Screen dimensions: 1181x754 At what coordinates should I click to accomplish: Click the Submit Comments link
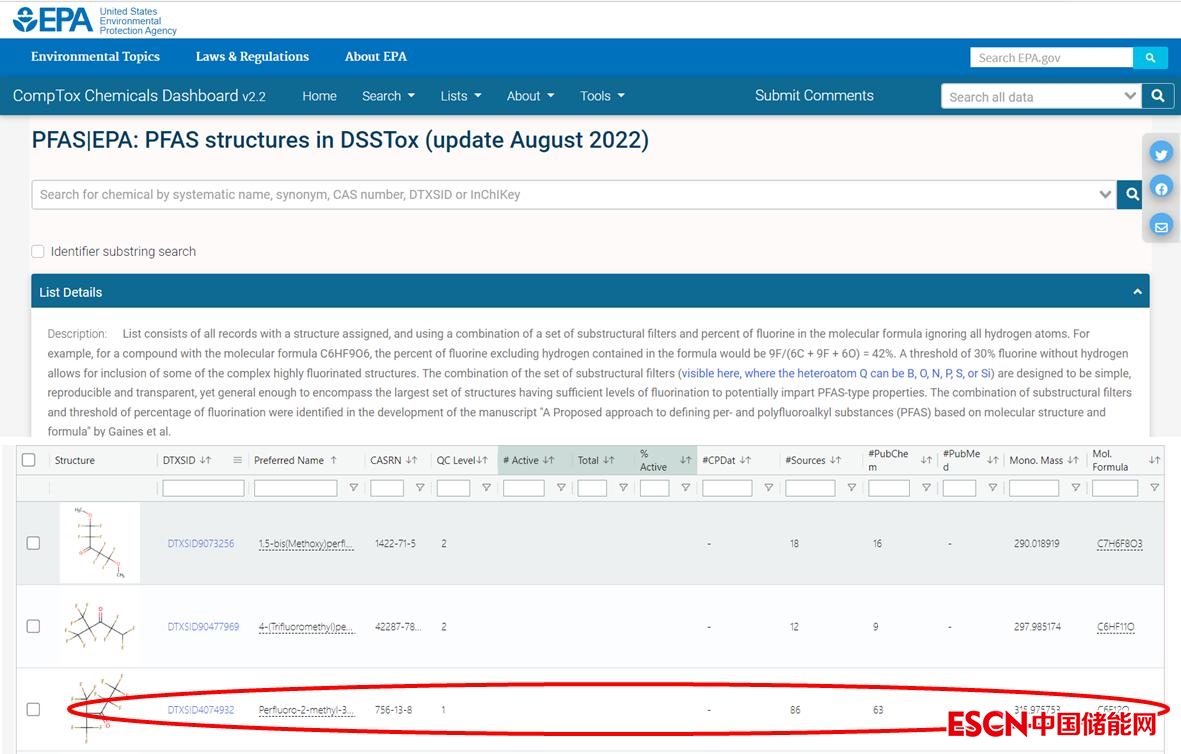pos(814,96)
